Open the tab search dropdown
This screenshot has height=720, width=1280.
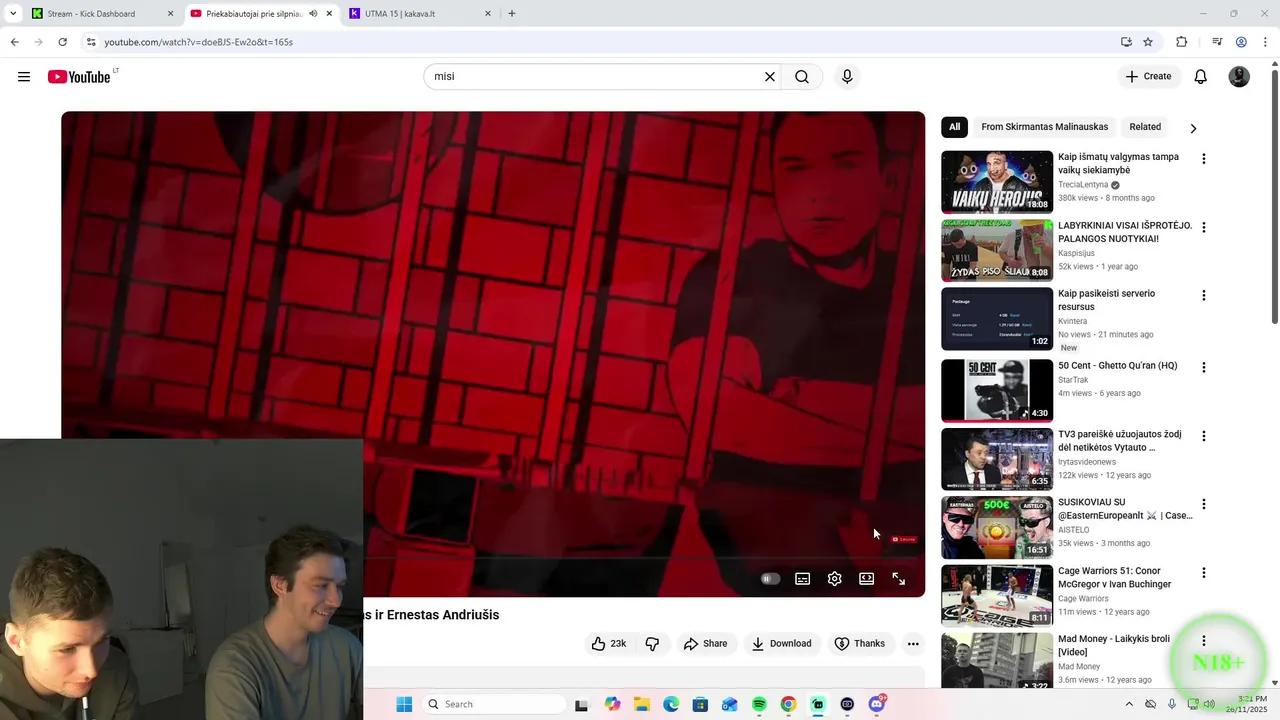tap(13, 14)
